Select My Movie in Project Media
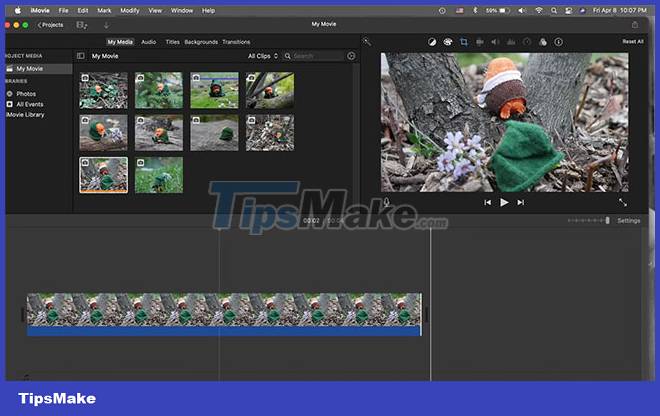 [x=39, y=69]
